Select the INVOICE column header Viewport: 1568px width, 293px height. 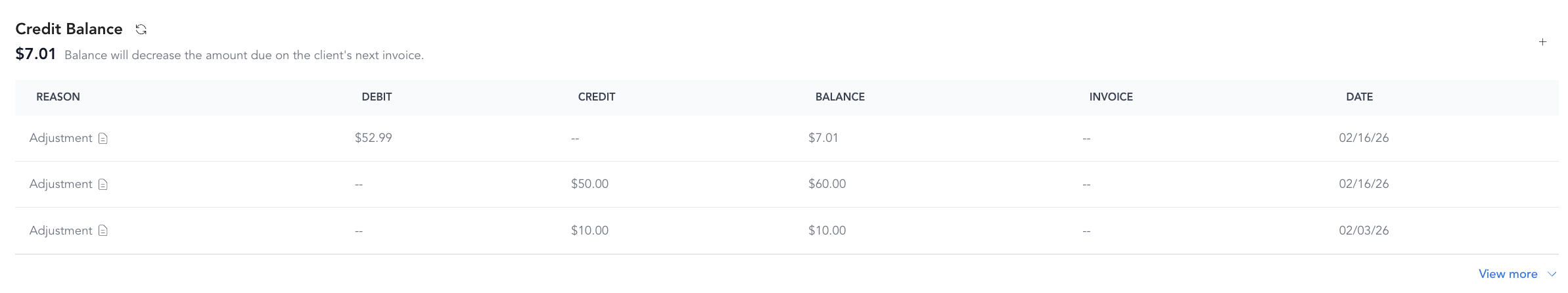tap(1111, 97)
